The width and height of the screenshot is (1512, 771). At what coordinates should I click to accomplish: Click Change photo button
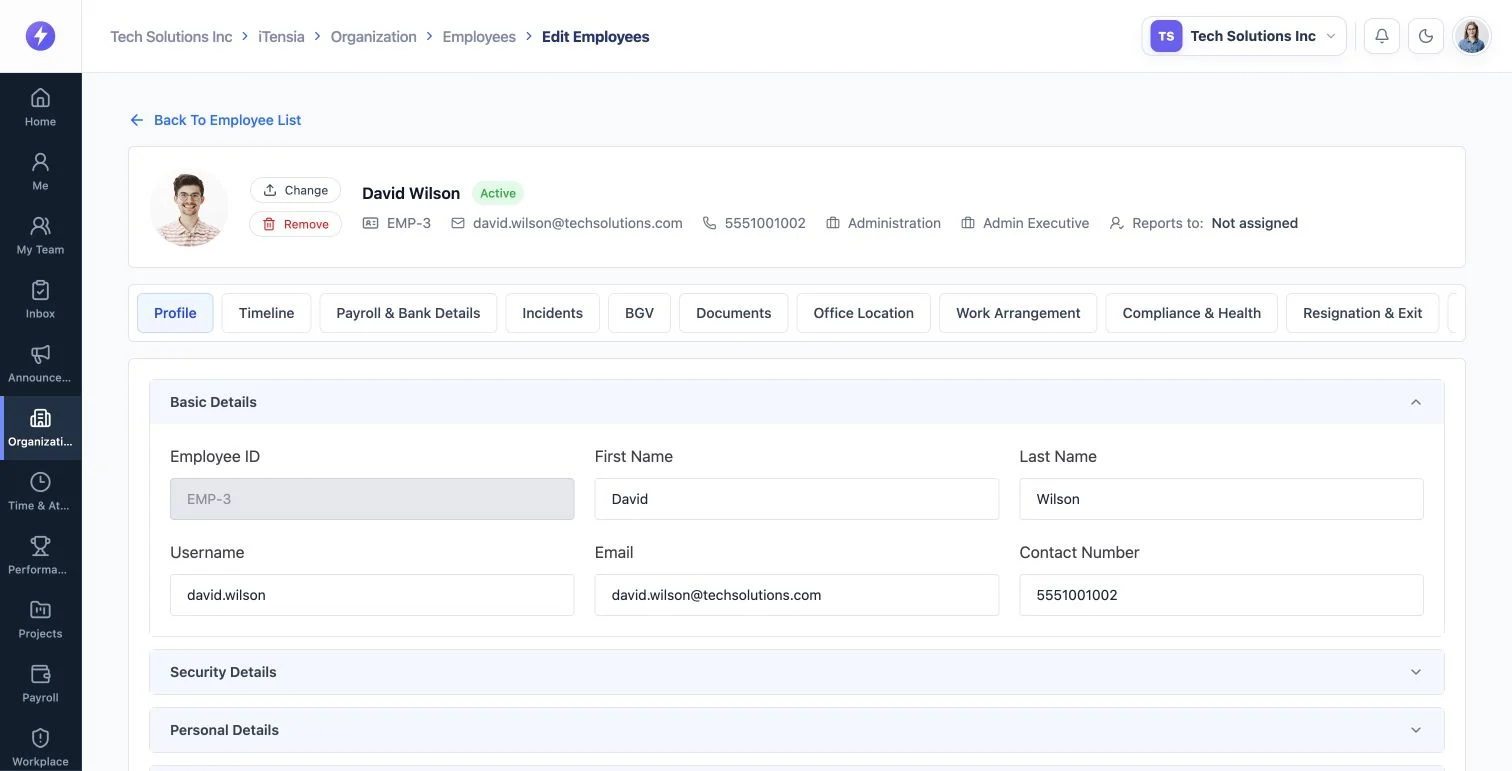click(295, 190)
